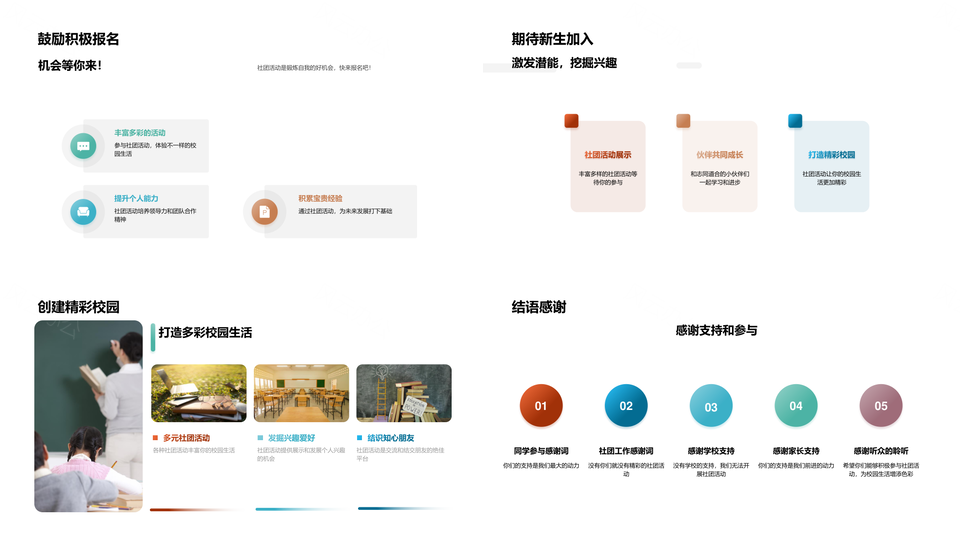The width and height of the screenshot is (960, 548).
Task: Select the 感谢支持和参与 heading
Action: point(716,330)
